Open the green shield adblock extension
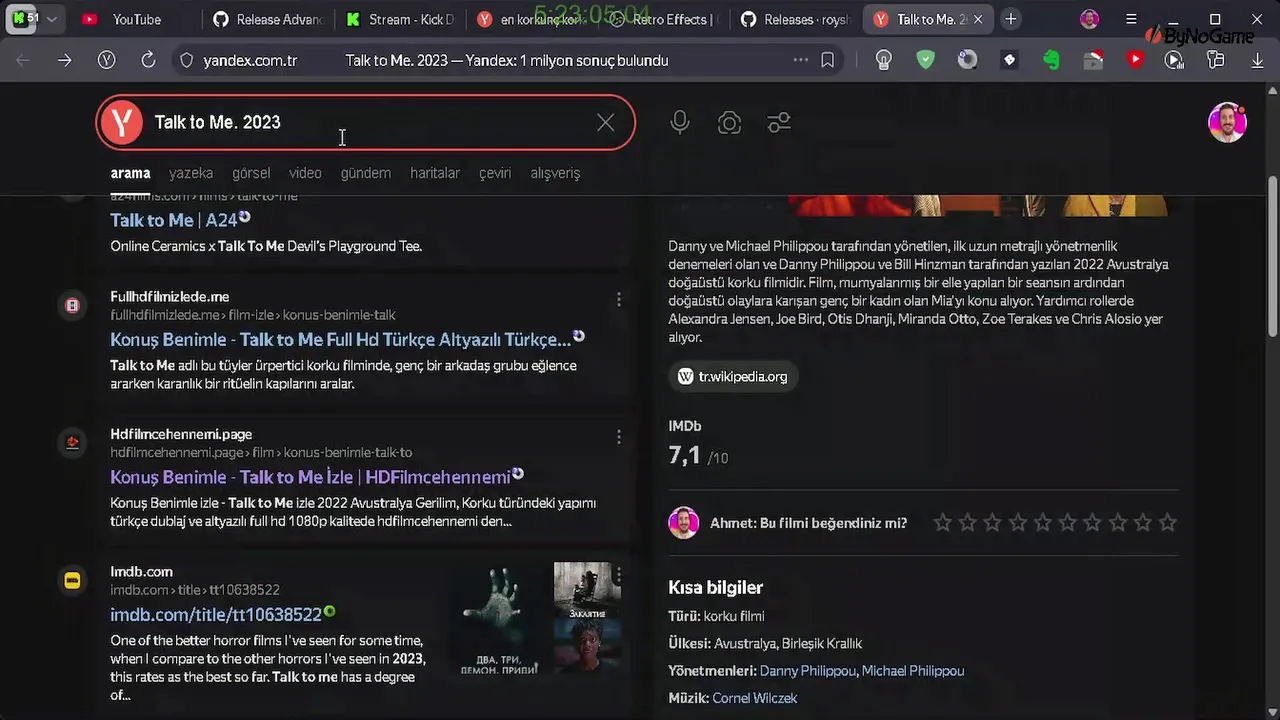Screen dimensions: 1280x720 (926, 60)
